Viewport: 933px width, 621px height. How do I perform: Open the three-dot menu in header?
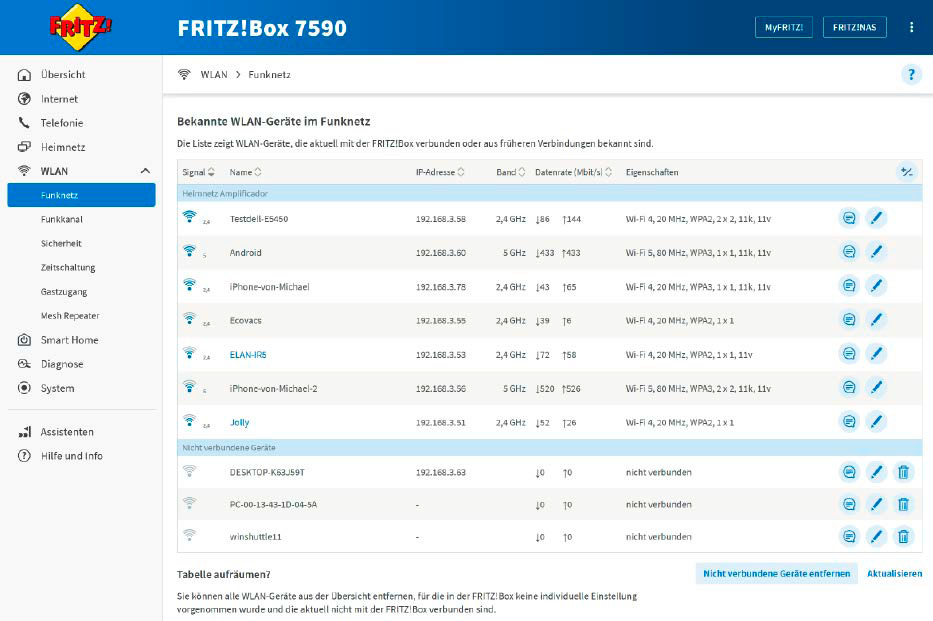pyautogui.click(x=911, y=27)
